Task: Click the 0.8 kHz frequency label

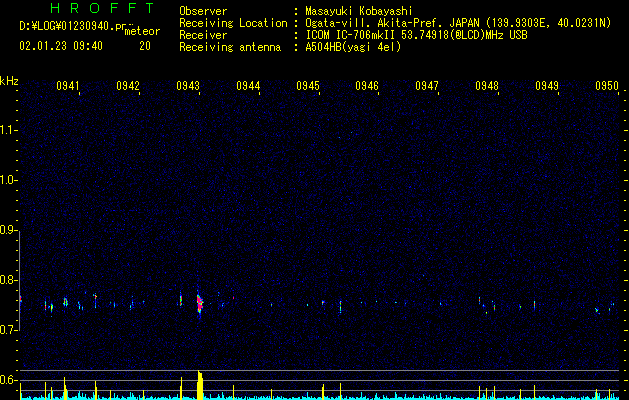Action: pos(9,280)
